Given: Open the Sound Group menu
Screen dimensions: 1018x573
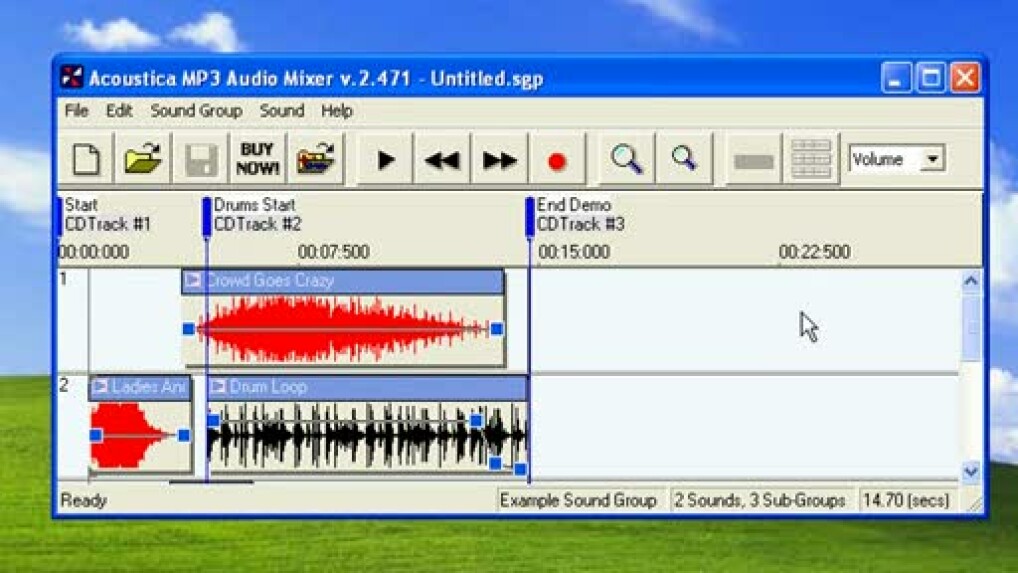Looking at the screenshot, I should click(196, 111).
